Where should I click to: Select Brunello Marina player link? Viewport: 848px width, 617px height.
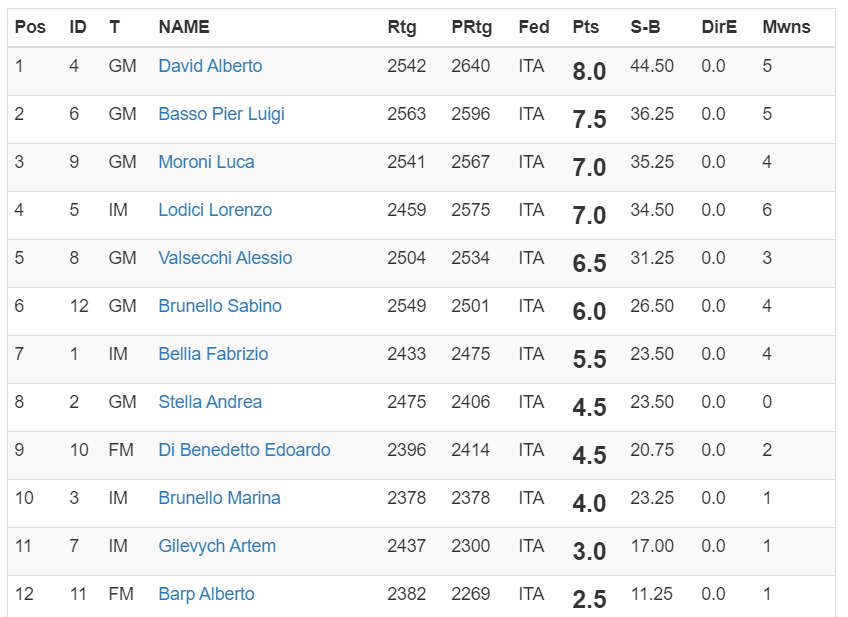pyautogui.click(x=219, y=498)
